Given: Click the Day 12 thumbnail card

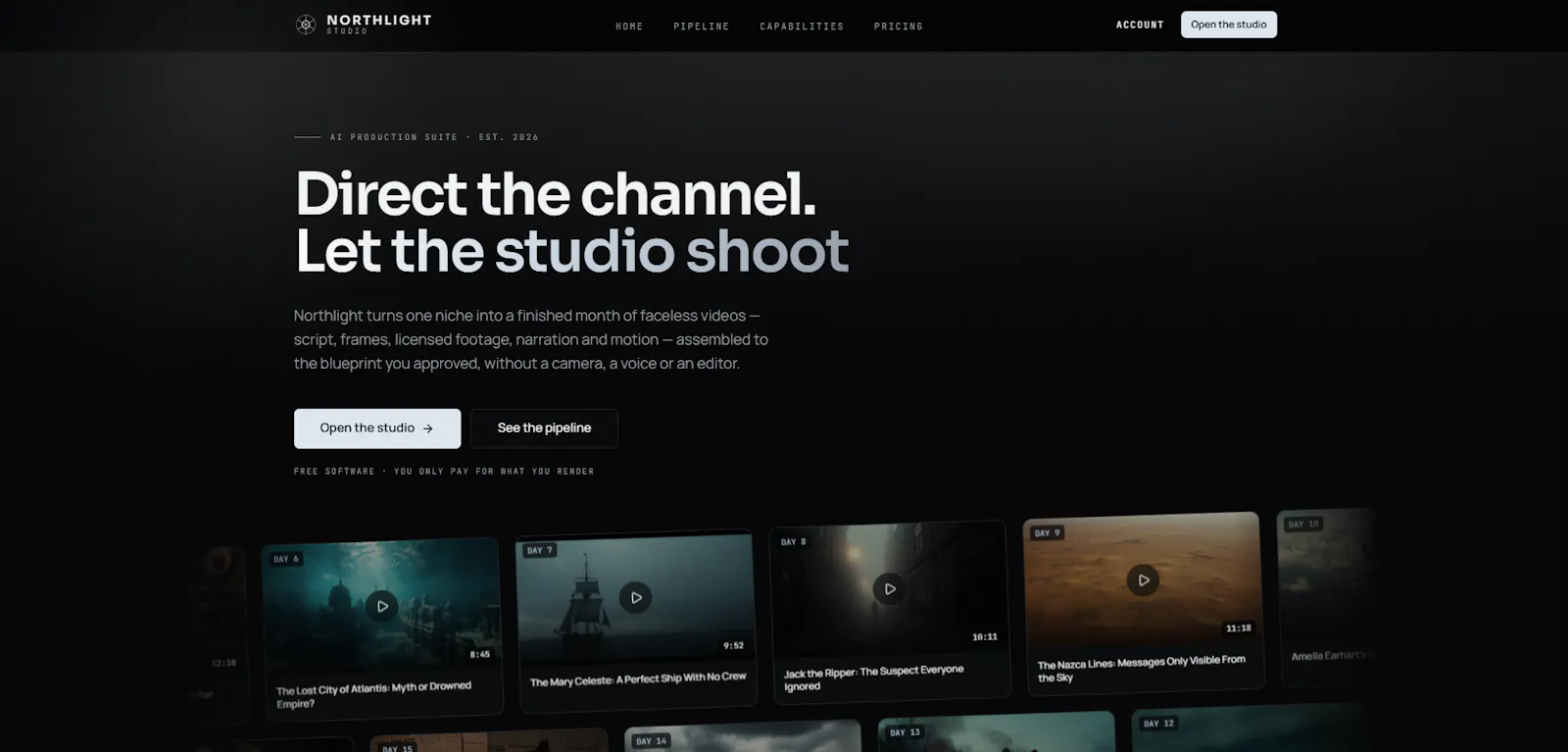Looking at the screenshot, I should pos(1249,727).
